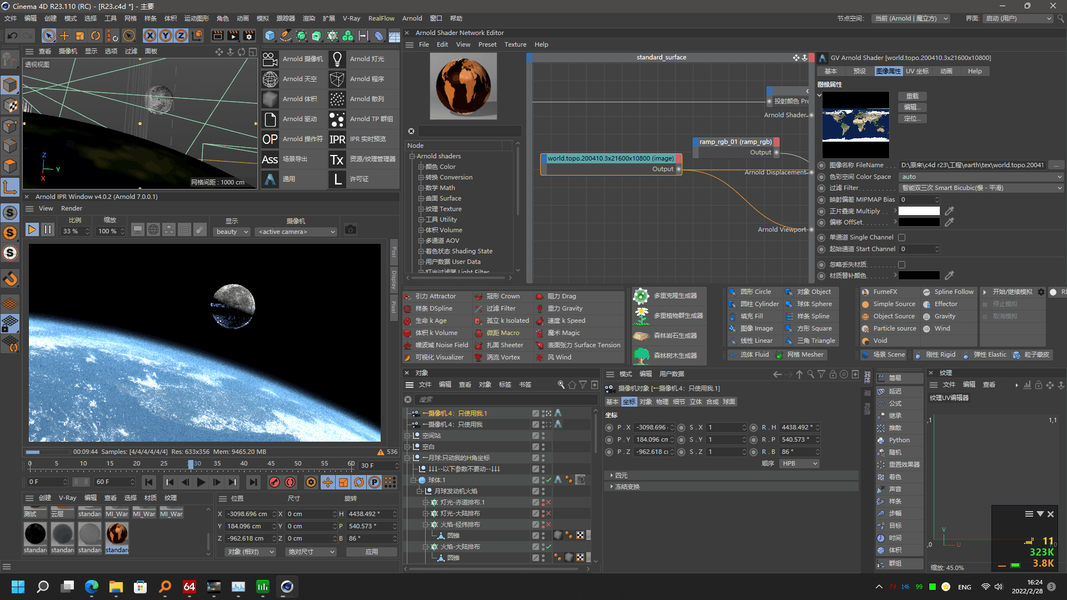
Task: Toggle the Z axis lock
Action: [x=181, y=35]
